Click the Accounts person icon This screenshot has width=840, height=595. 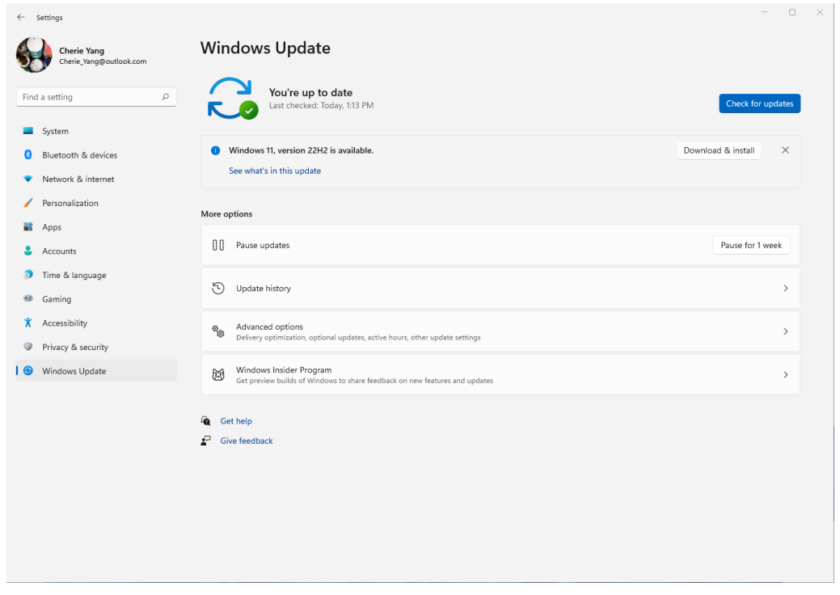(x=28, y=251)
